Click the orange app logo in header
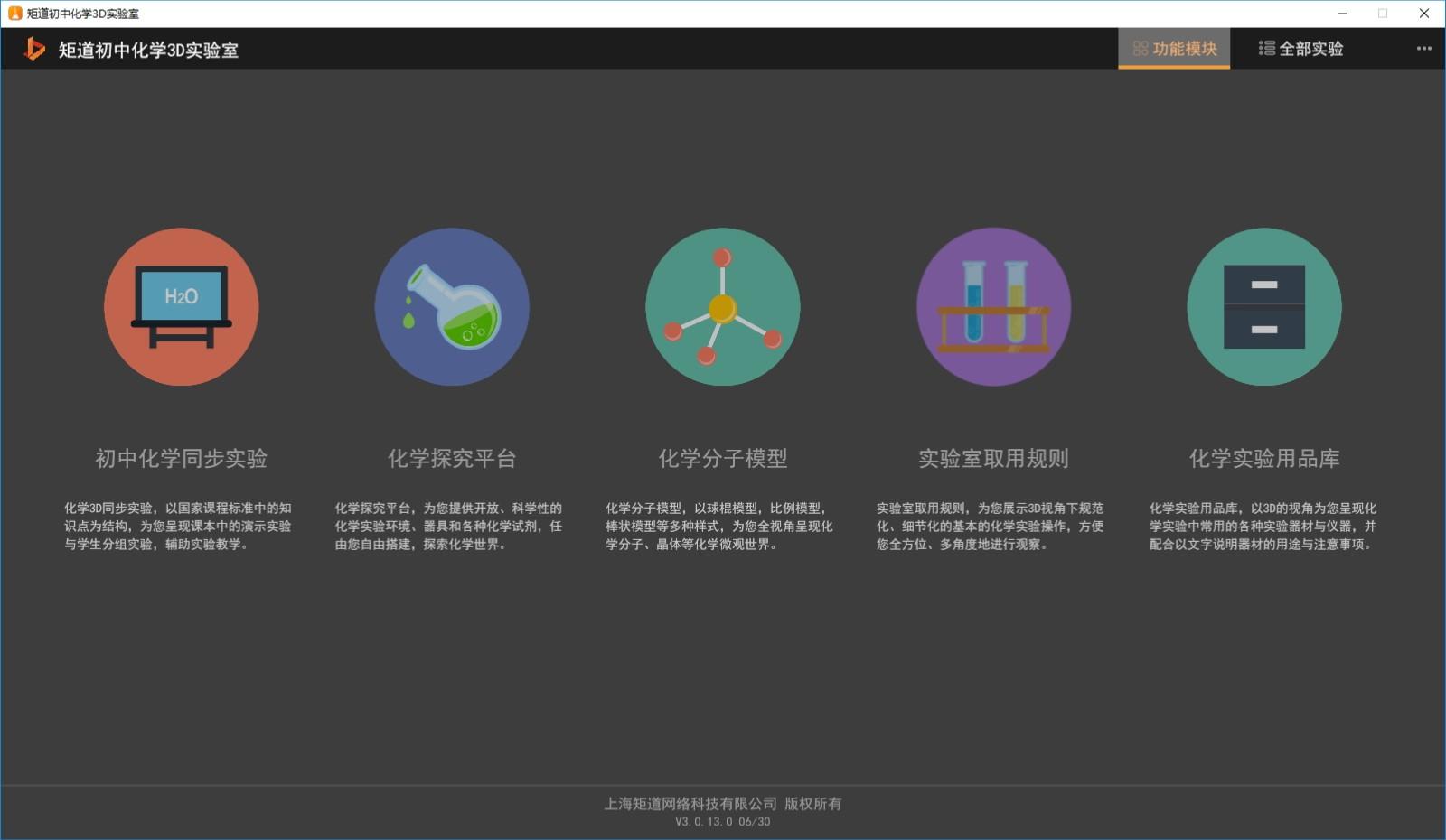 point(34,49)
